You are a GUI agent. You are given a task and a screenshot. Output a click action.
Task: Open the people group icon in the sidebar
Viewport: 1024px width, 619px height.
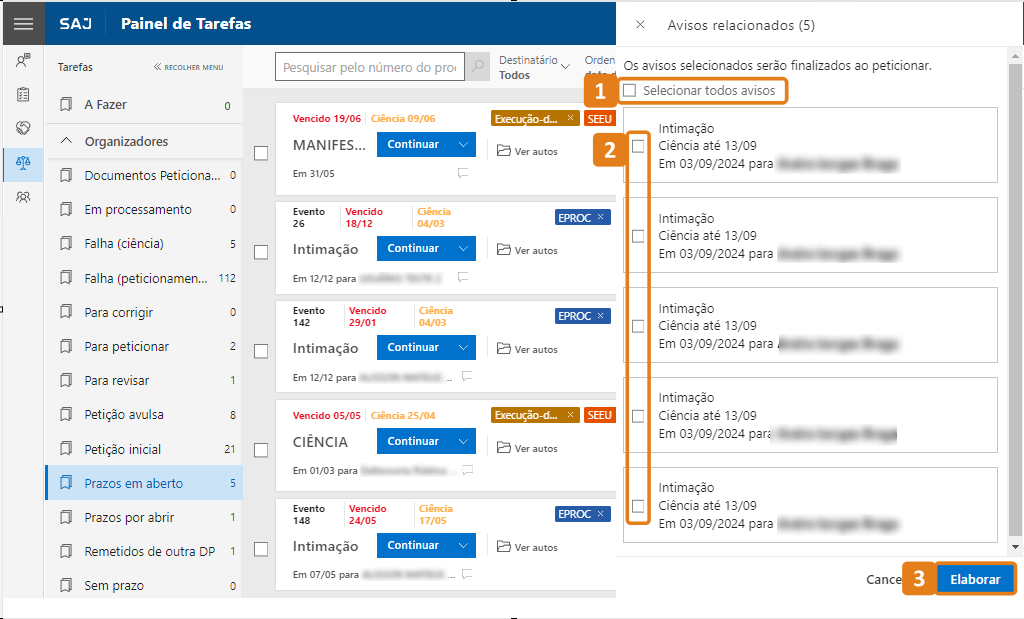click(x=24, y=197)
